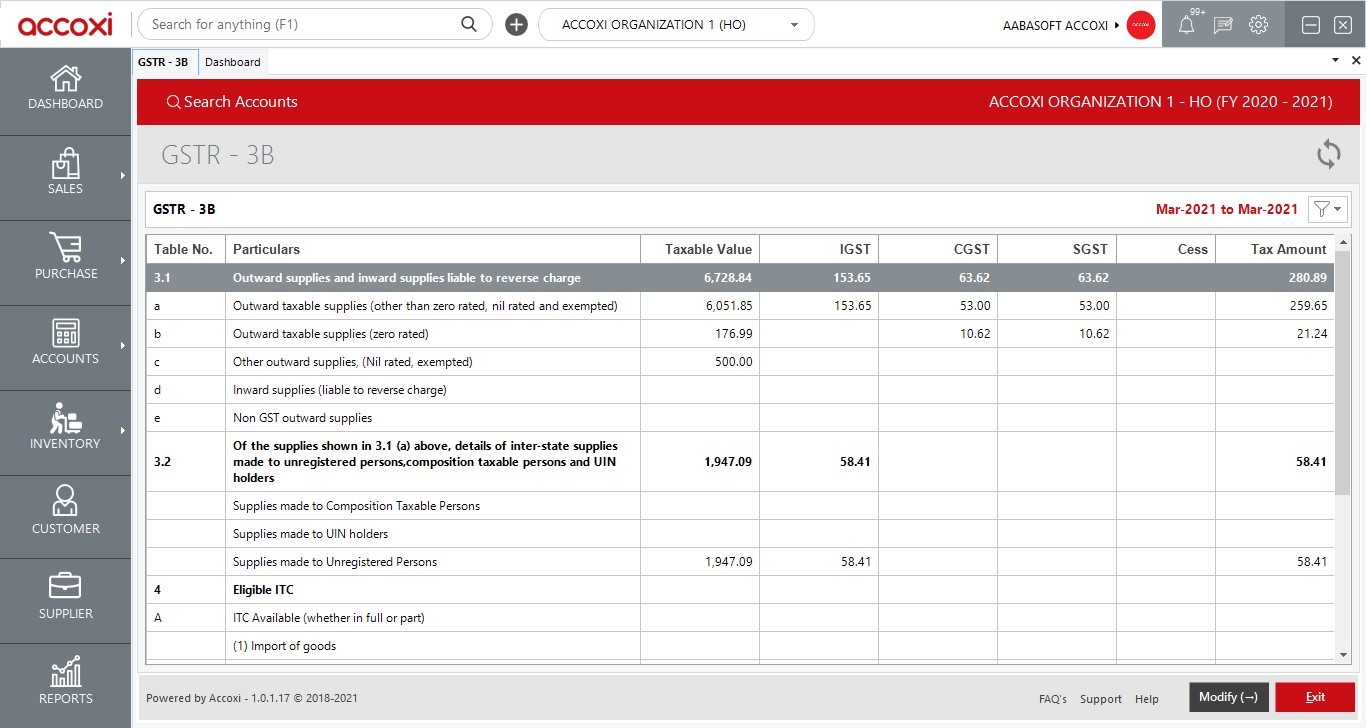1366x728 pixels.
Task: Click the Particulars column header
Action: tap(433, 249)
